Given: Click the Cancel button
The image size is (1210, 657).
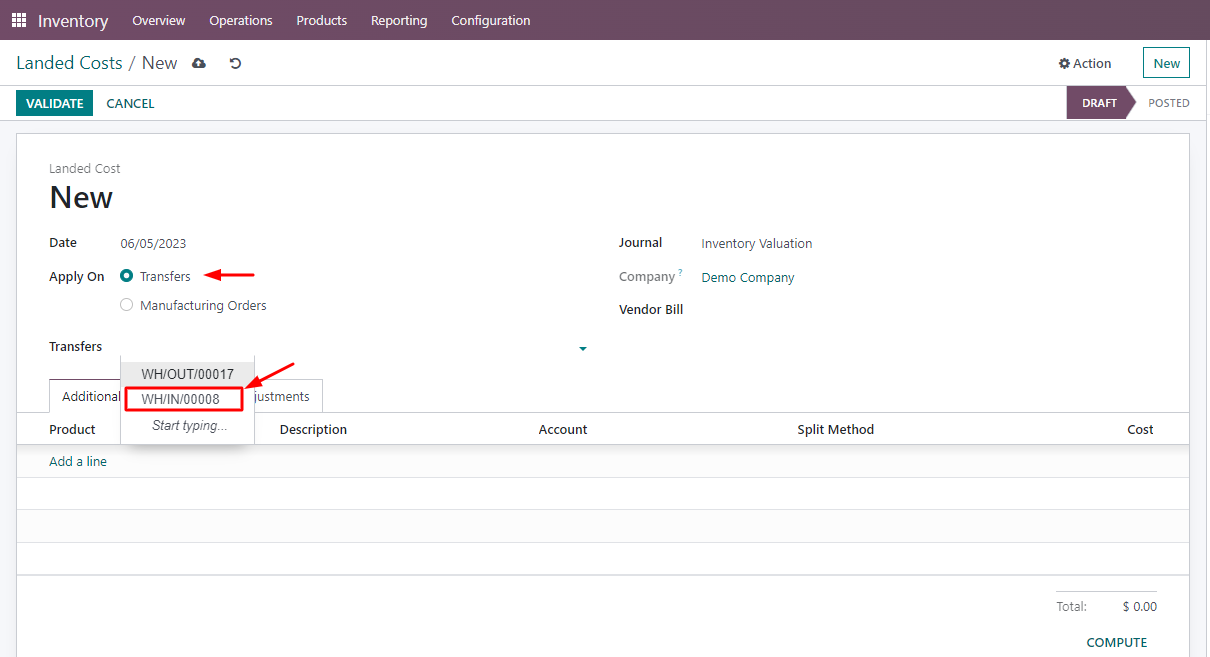Looking at the screenshot, I should (130, 103).
